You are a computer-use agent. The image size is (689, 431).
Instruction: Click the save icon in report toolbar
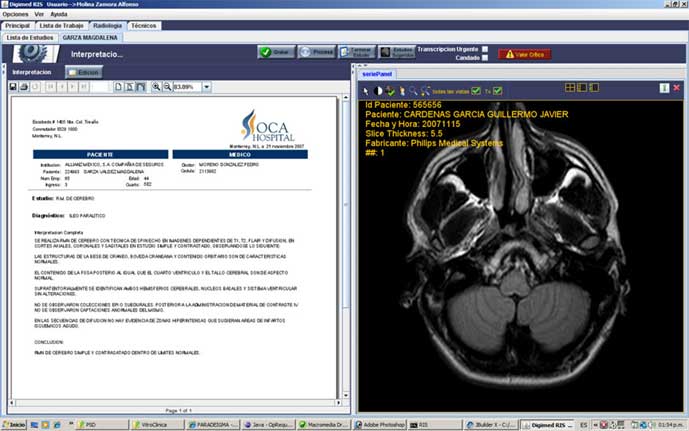(x=13, y=87)
